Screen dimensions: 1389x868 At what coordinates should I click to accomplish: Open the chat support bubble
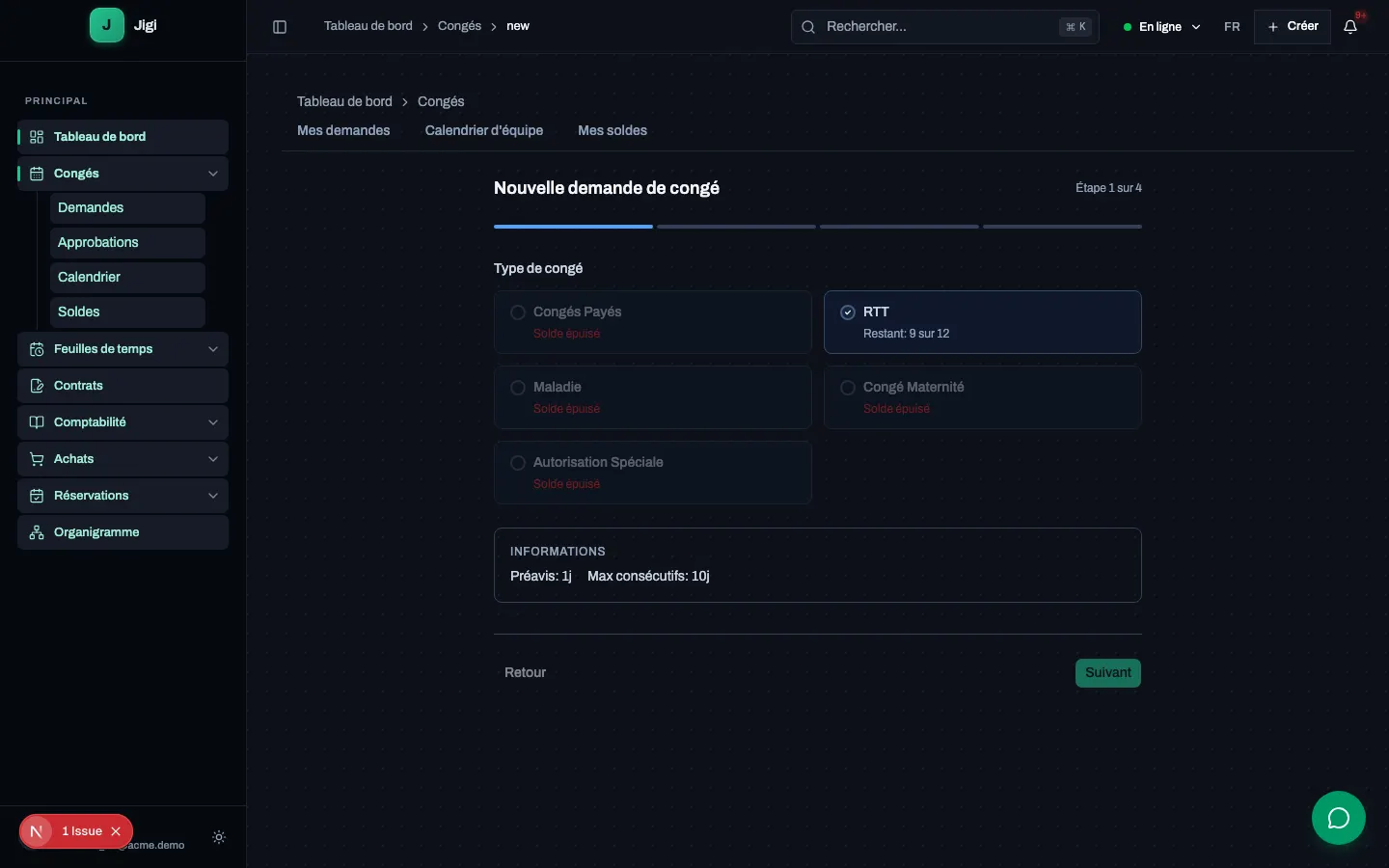point(1339,818)
